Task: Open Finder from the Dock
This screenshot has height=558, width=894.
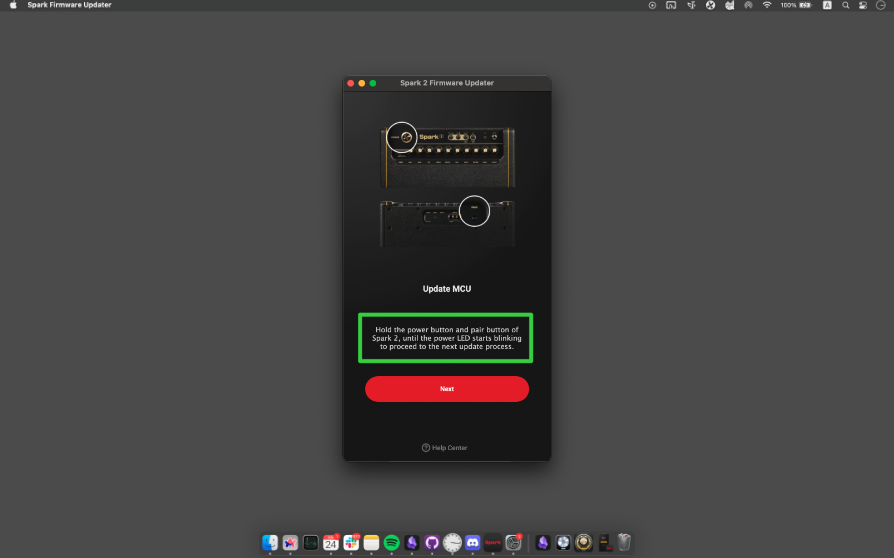Action: [270, 543]
